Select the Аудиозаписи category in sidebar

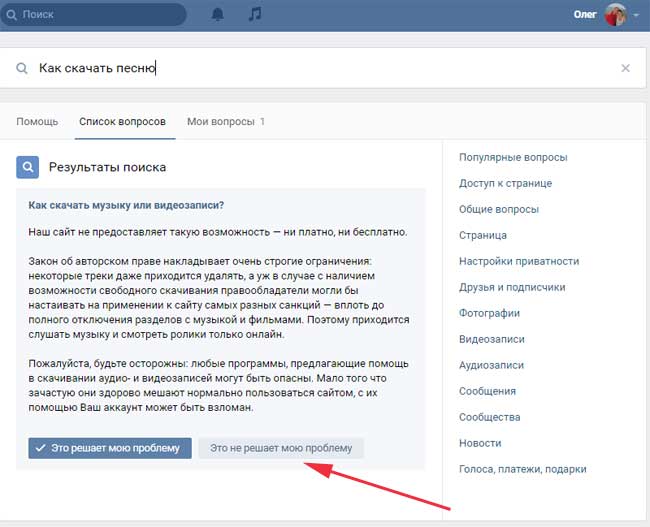point(491,365)
